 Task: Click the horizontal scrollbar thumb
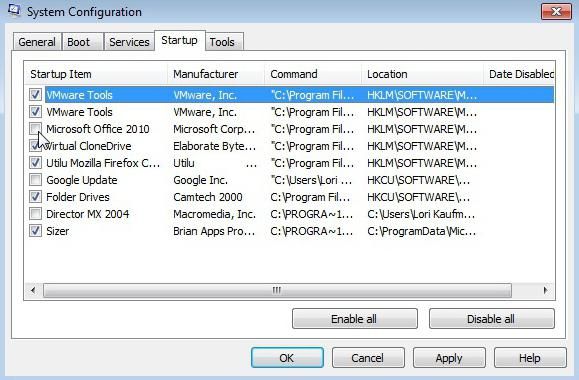click(x=277, y=290)
